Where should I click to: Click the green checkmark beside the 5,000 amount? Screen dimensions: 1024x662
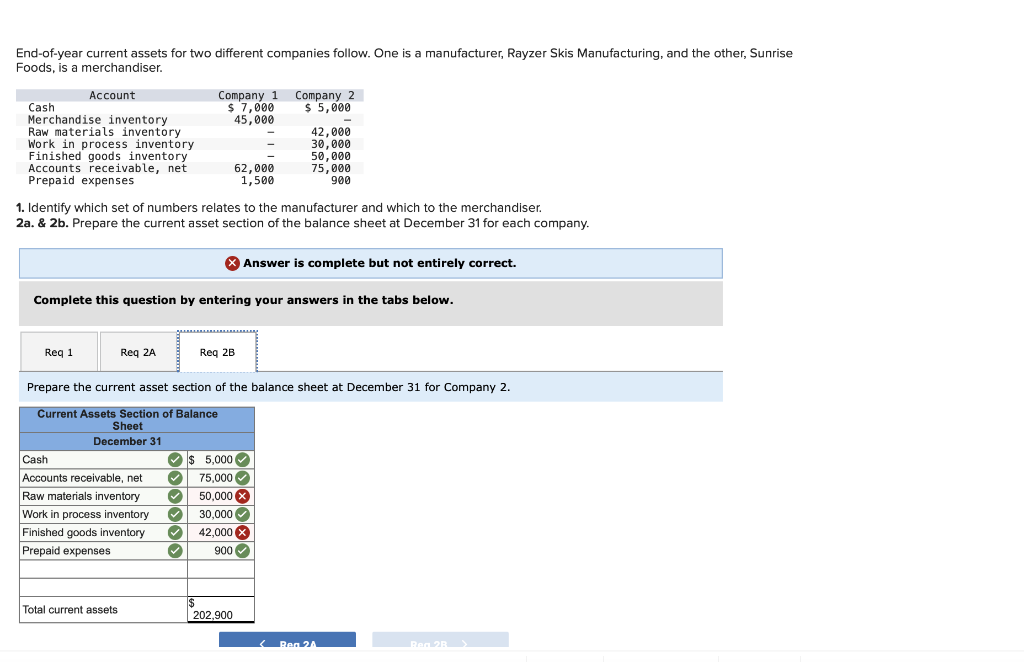pyautogui.click(x=241, y=460)
